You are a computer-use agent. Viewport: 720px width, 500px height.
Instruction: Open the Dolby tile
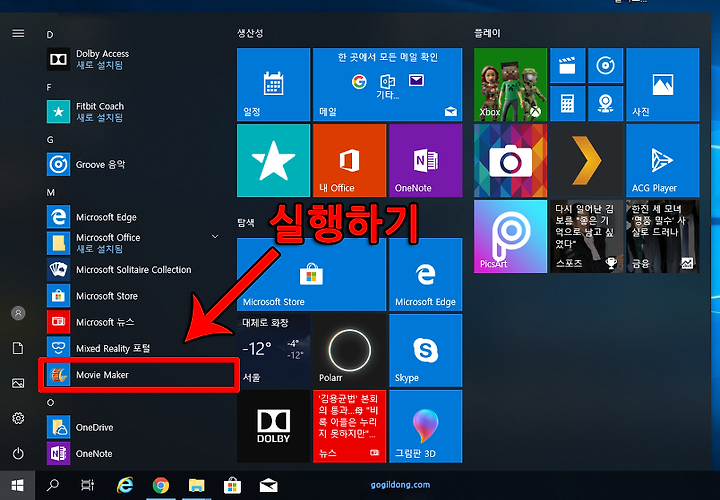[273, 427]
